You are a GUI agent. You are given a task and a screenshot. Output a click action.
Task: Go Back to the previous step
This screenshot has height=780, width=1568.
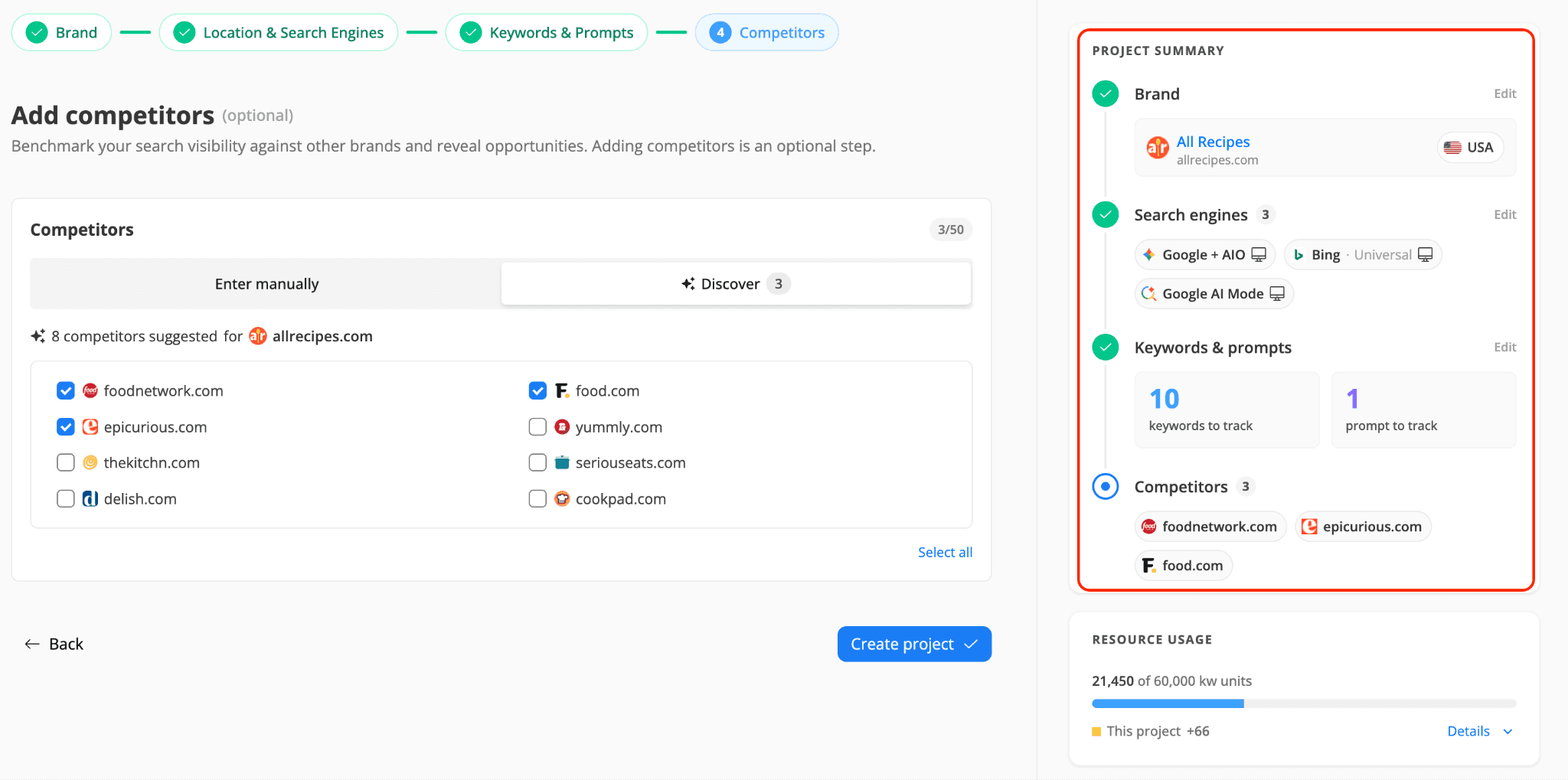54,645
